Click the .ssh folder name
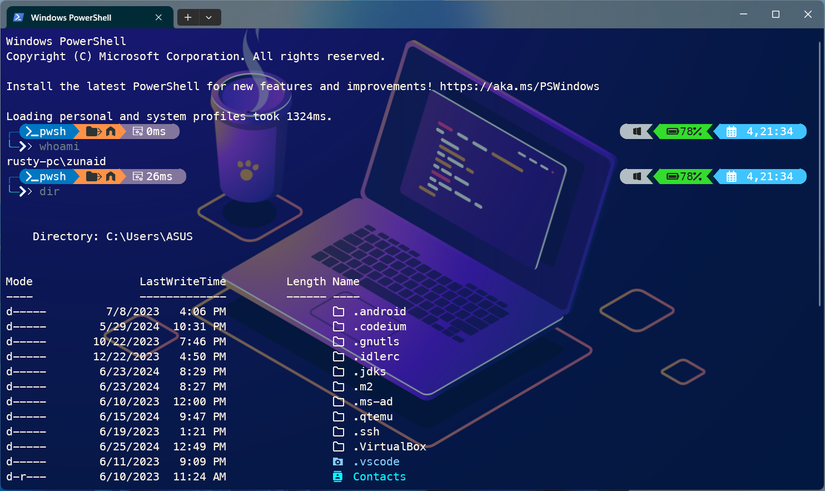 [366, 432]
